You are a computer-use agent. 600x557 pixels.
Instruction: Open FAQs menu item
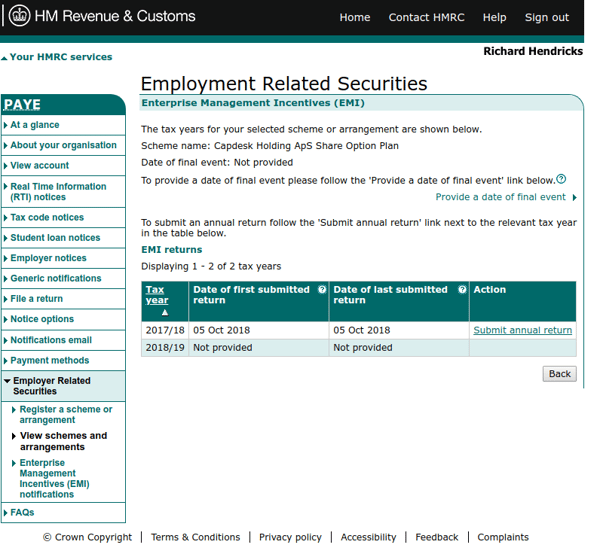click(x=22, y=512)
